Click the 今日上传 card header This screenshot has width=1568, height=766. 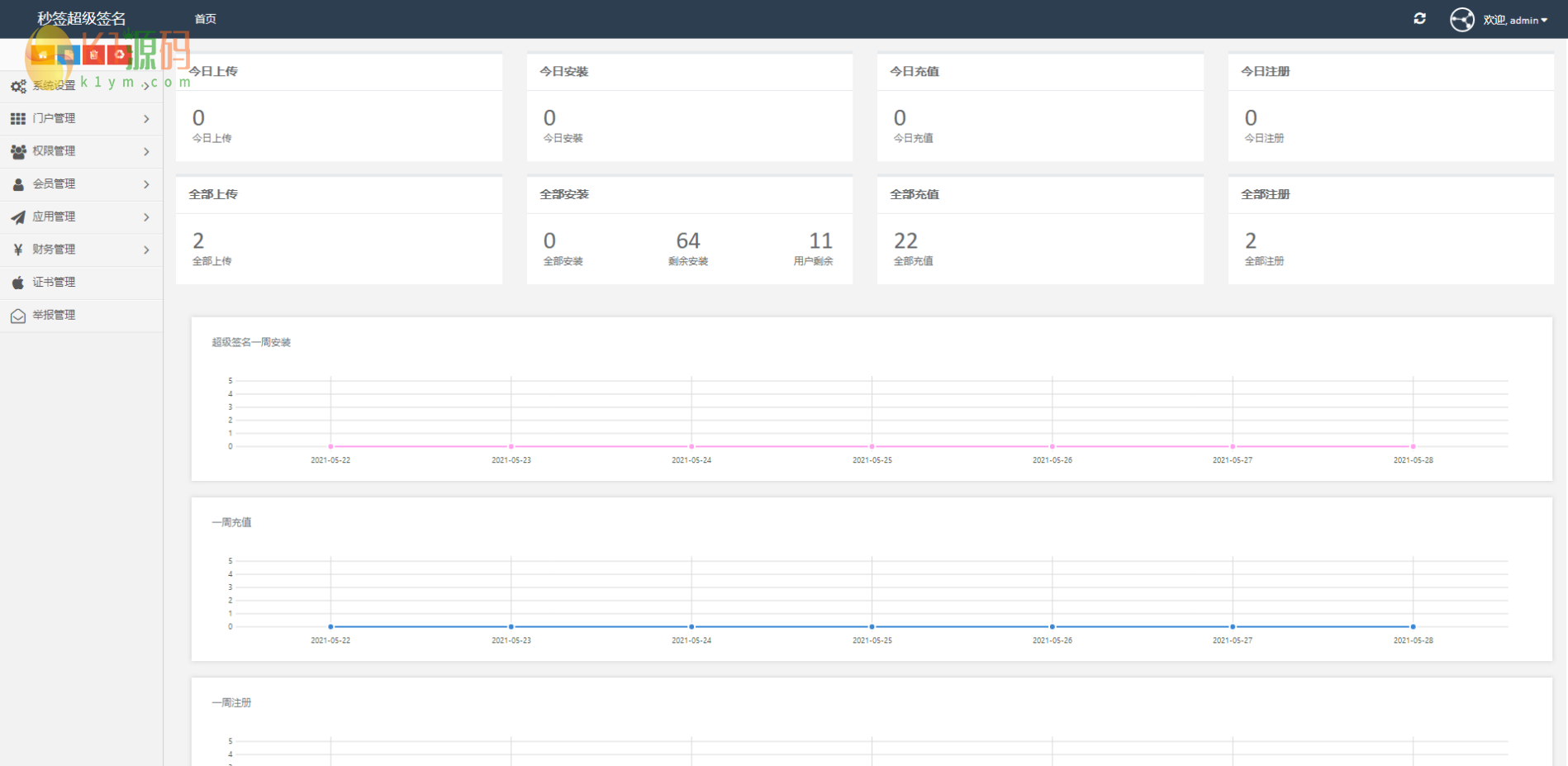(x=339, y=72)
